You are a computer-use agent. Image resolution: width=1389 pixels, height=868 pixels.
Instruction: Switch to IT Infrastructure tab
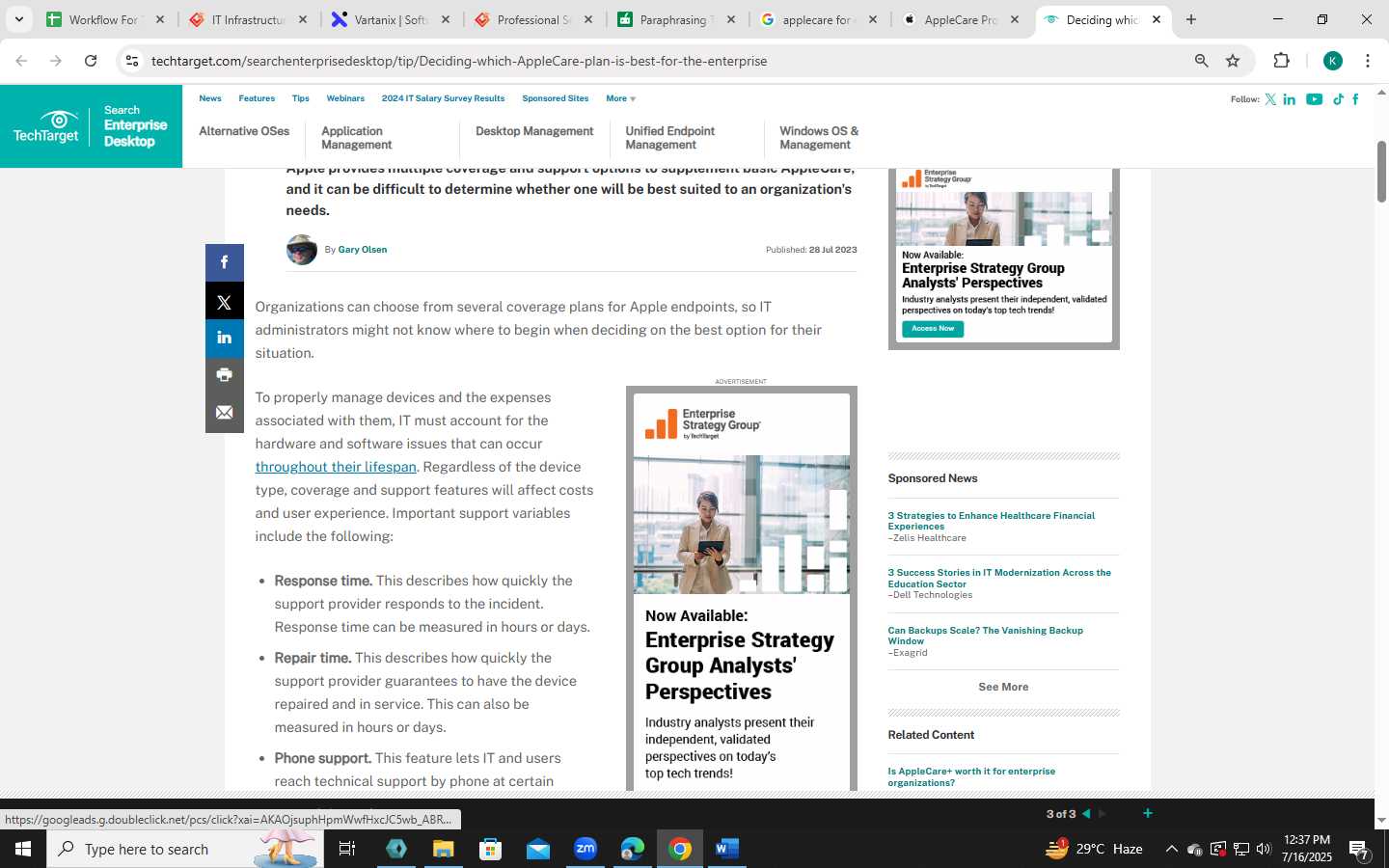(249, 19)
